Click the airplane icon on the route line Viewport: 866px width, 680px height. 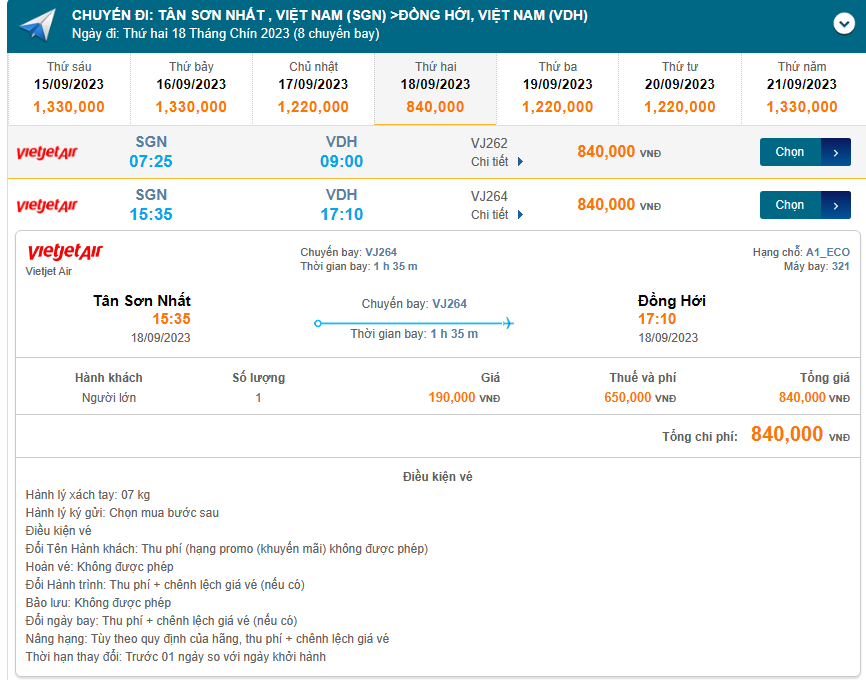[x=507, y=323]
